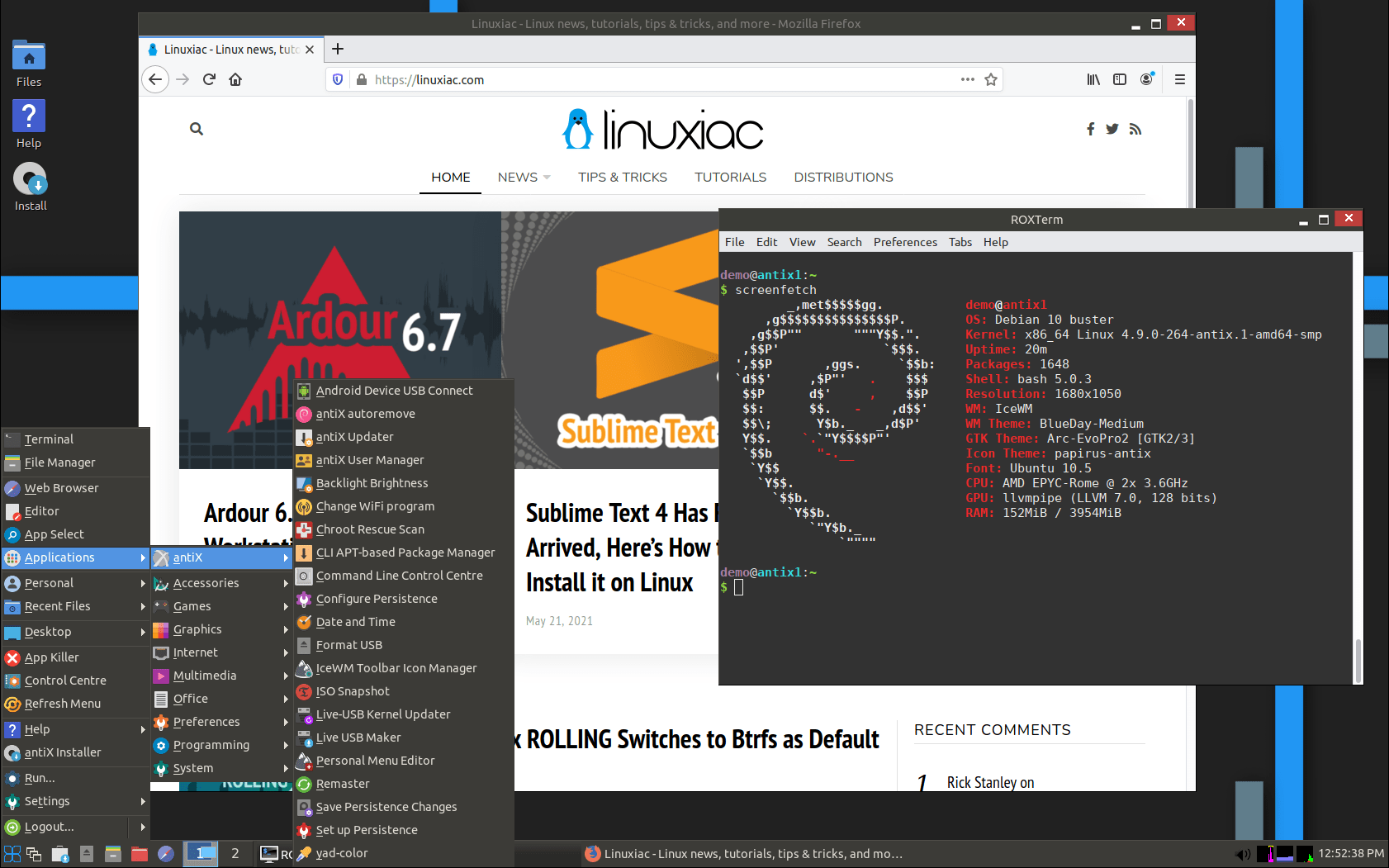The width and height of the screenshot is (1389, 868).
Task: Close the Linuxiac browser tab
Action: coord(310,50)
